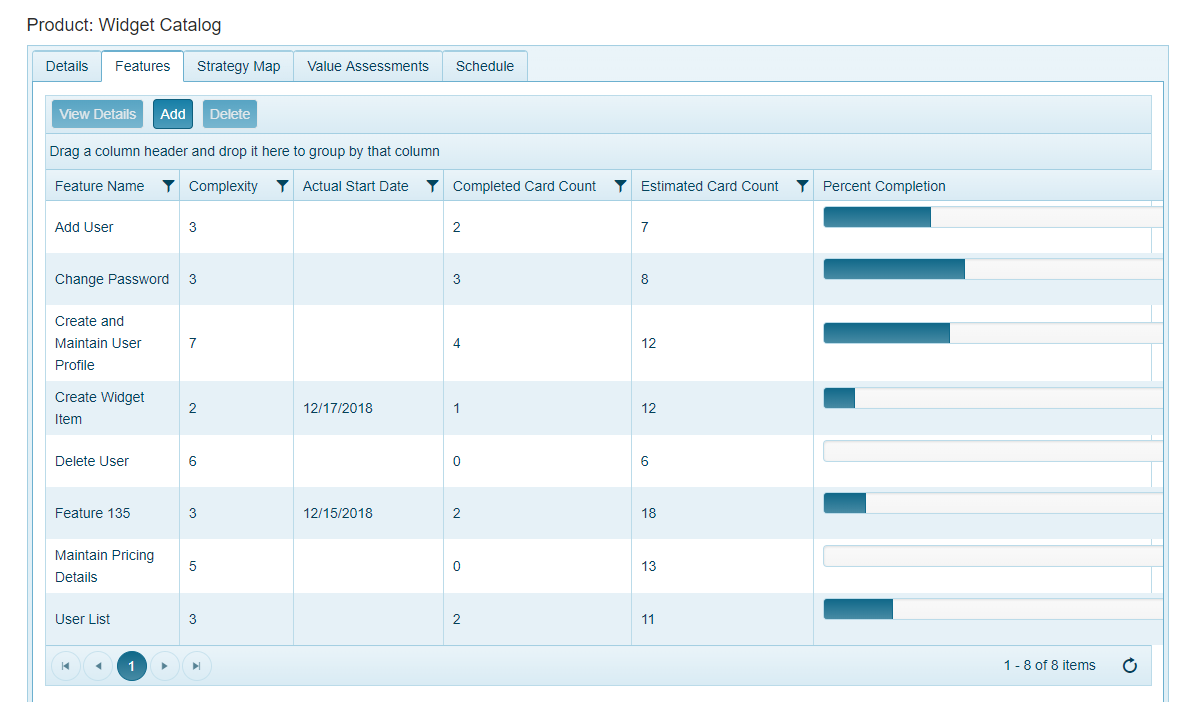Select the Value Assessments tab
The image size is (1200, 702).
click(x=368, y=66)
